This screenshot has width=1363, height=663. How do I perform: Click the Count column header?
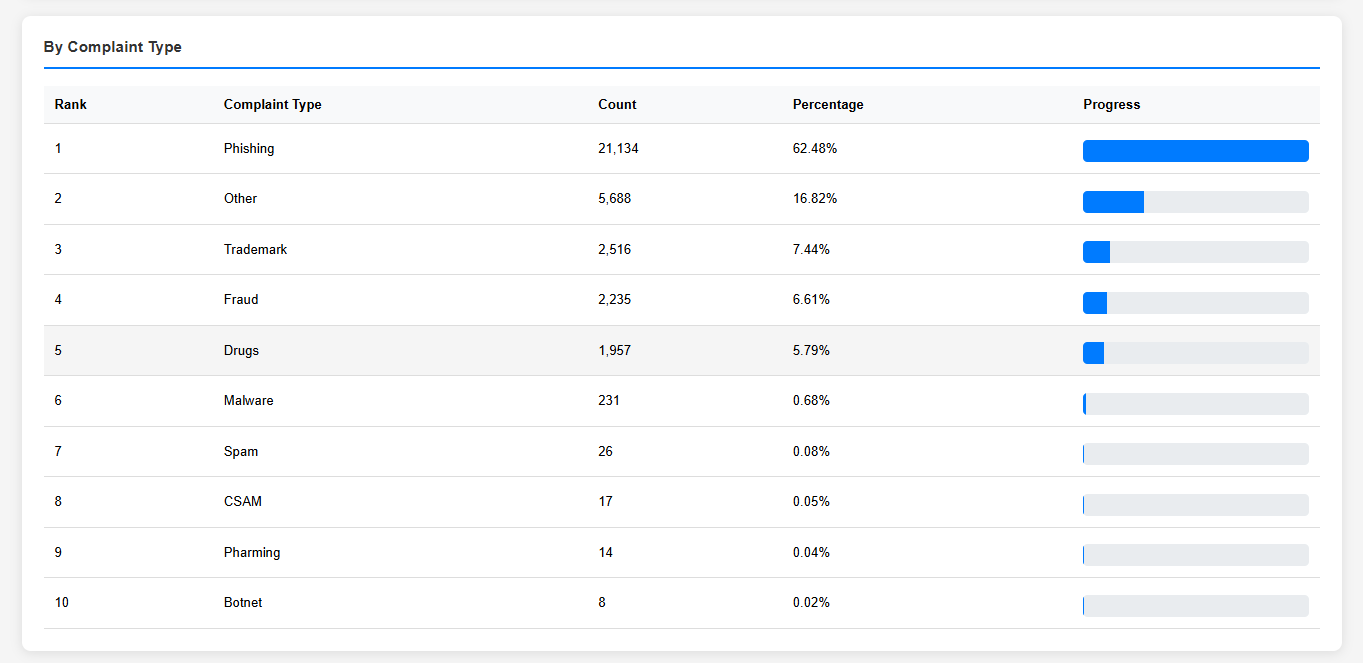617,105
